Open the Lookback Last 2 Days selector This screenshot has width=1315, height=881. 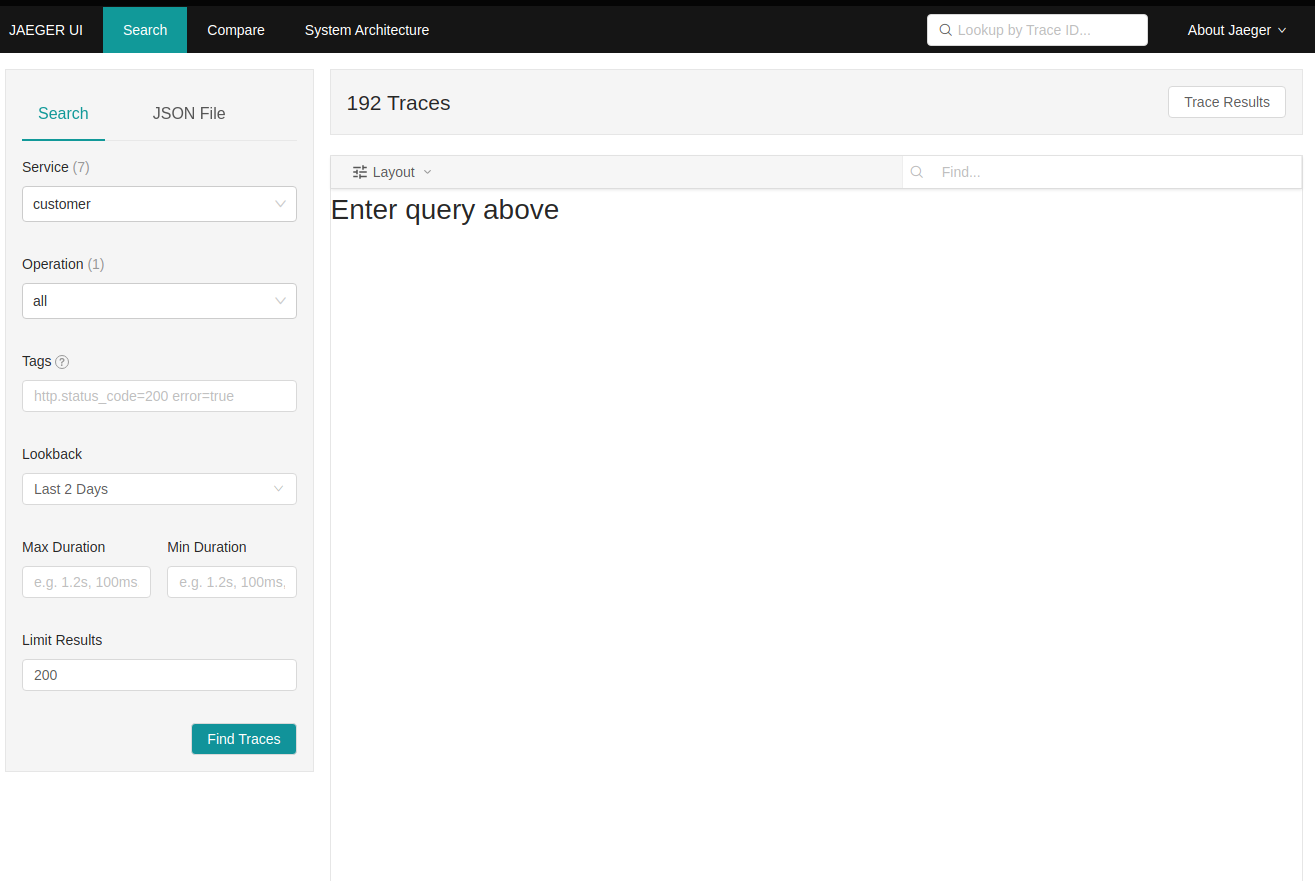pyautogui.click(x=150, y=489)
